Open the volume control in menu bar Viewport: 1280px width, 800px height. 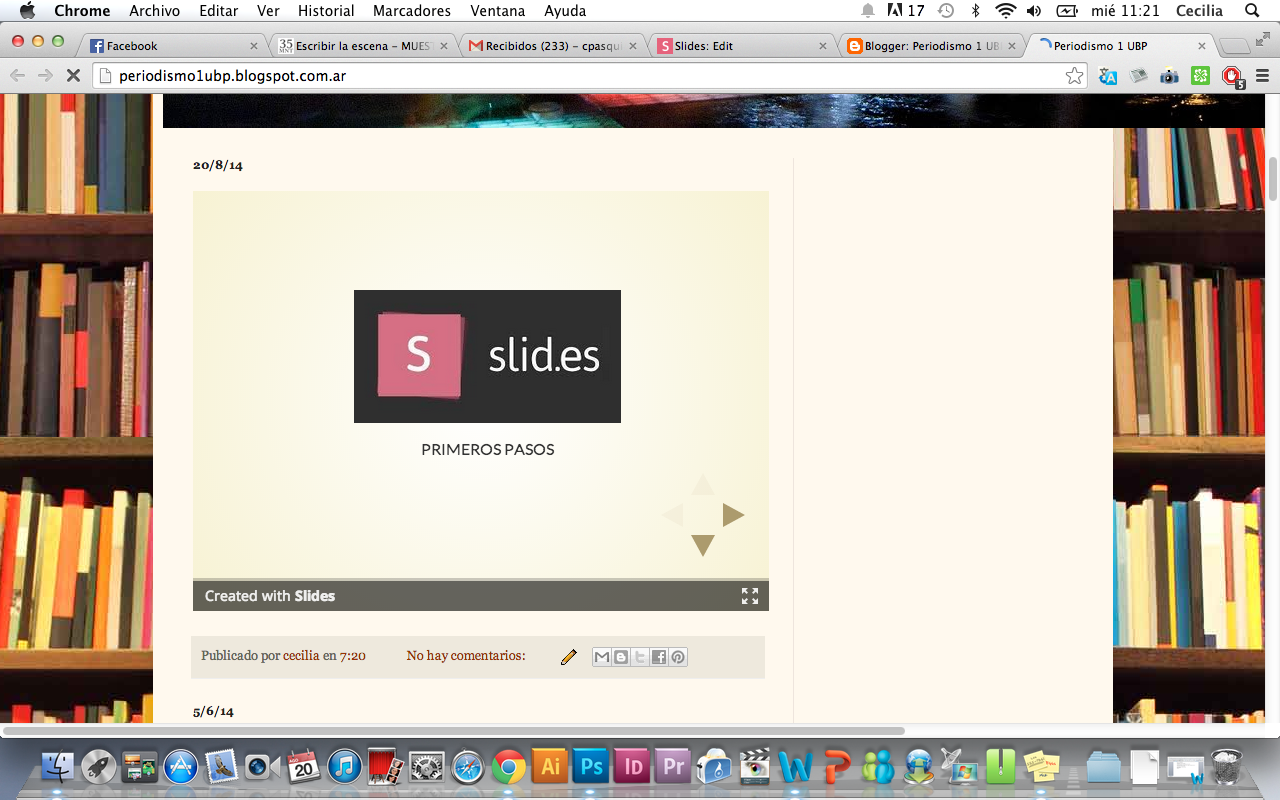(1035, 11)
